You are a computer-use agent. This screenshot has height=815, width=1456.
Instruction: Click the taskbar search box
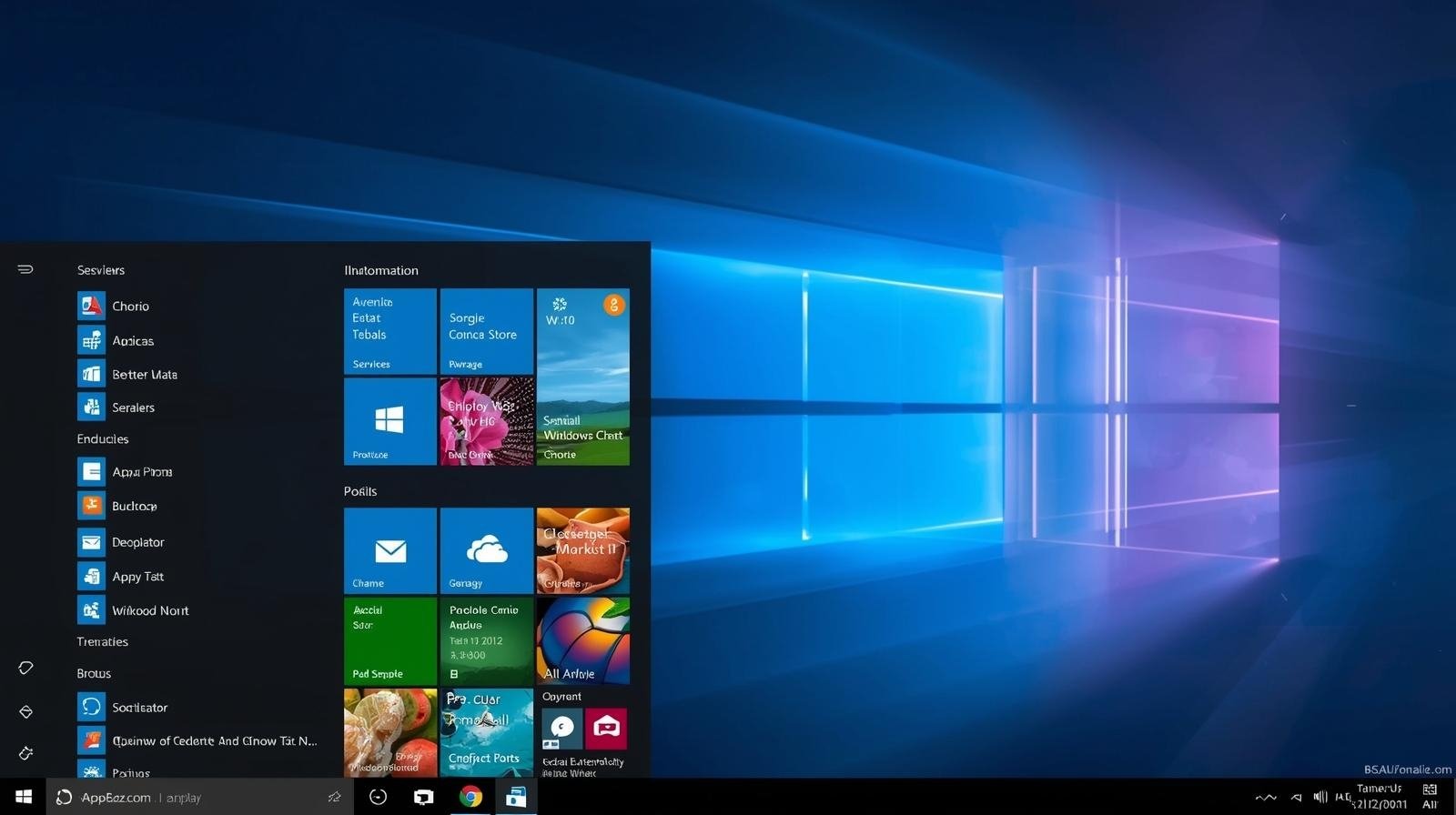[x=199, y=797]
